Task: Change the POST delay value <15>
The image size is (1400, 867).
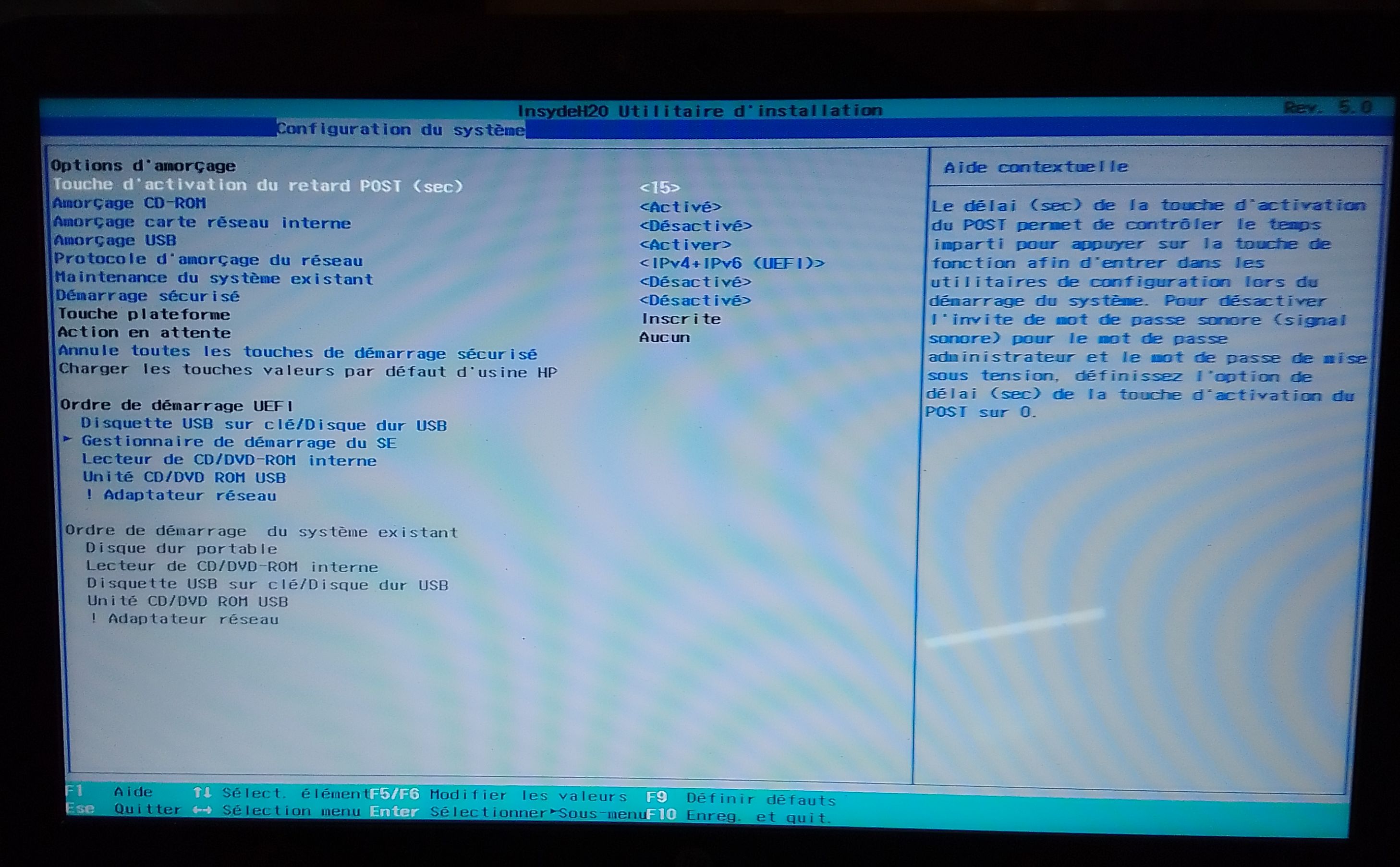Action: click(659, 188)
